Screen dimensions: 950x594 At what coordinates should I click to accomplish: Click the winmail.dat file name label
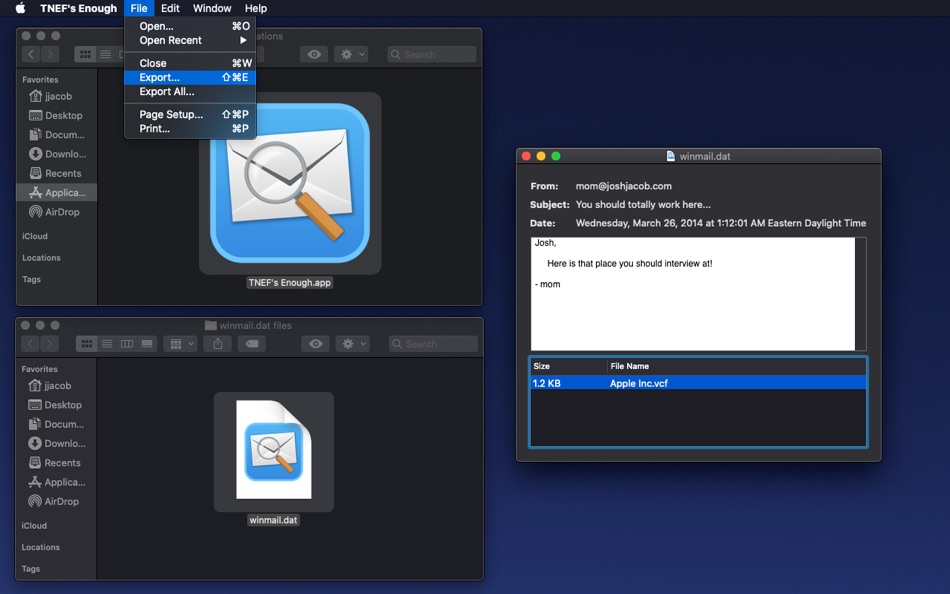[273, 520]
